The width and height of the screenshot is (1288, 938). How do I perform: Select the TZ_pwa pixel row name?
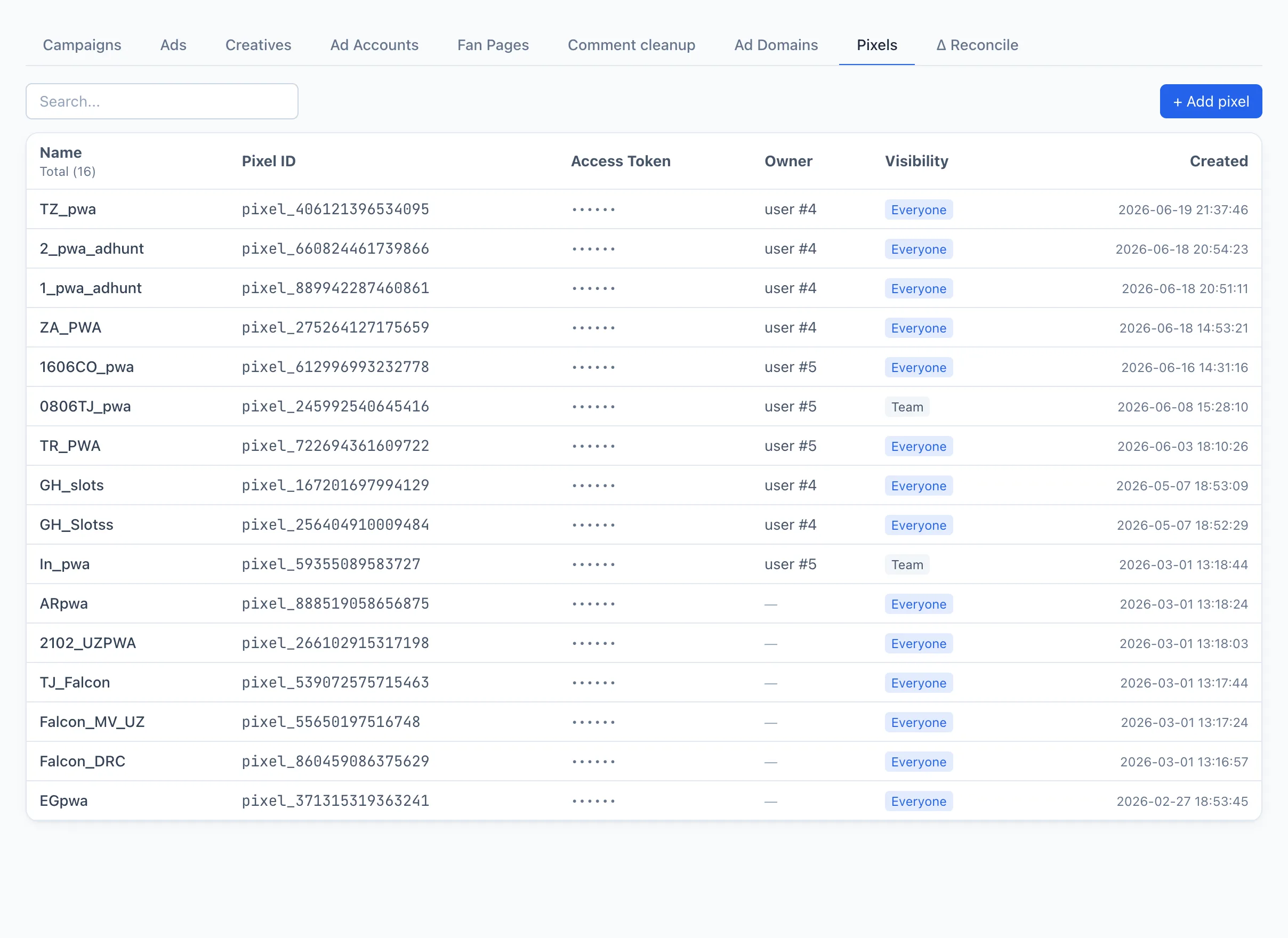[68, 209]
